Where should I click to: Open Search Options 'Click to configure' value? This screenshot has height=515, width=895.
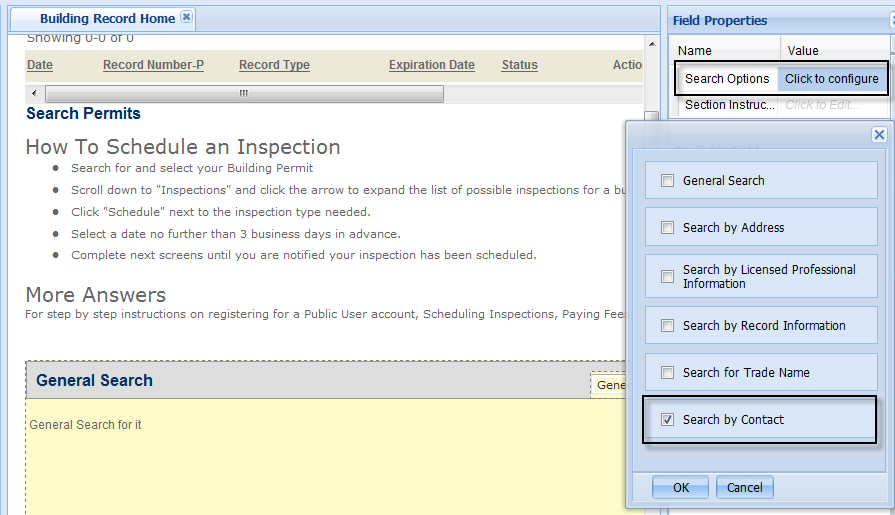click(x=831, y=79)
